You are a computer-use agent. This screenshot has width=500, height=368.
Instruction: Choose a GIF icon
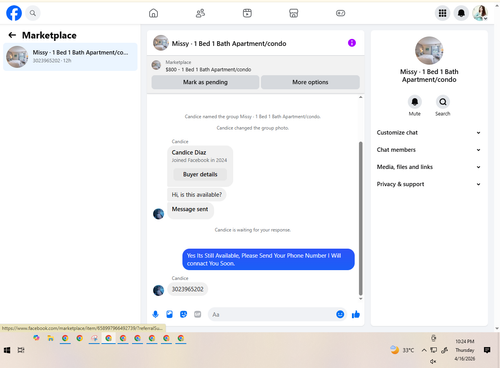198,314
